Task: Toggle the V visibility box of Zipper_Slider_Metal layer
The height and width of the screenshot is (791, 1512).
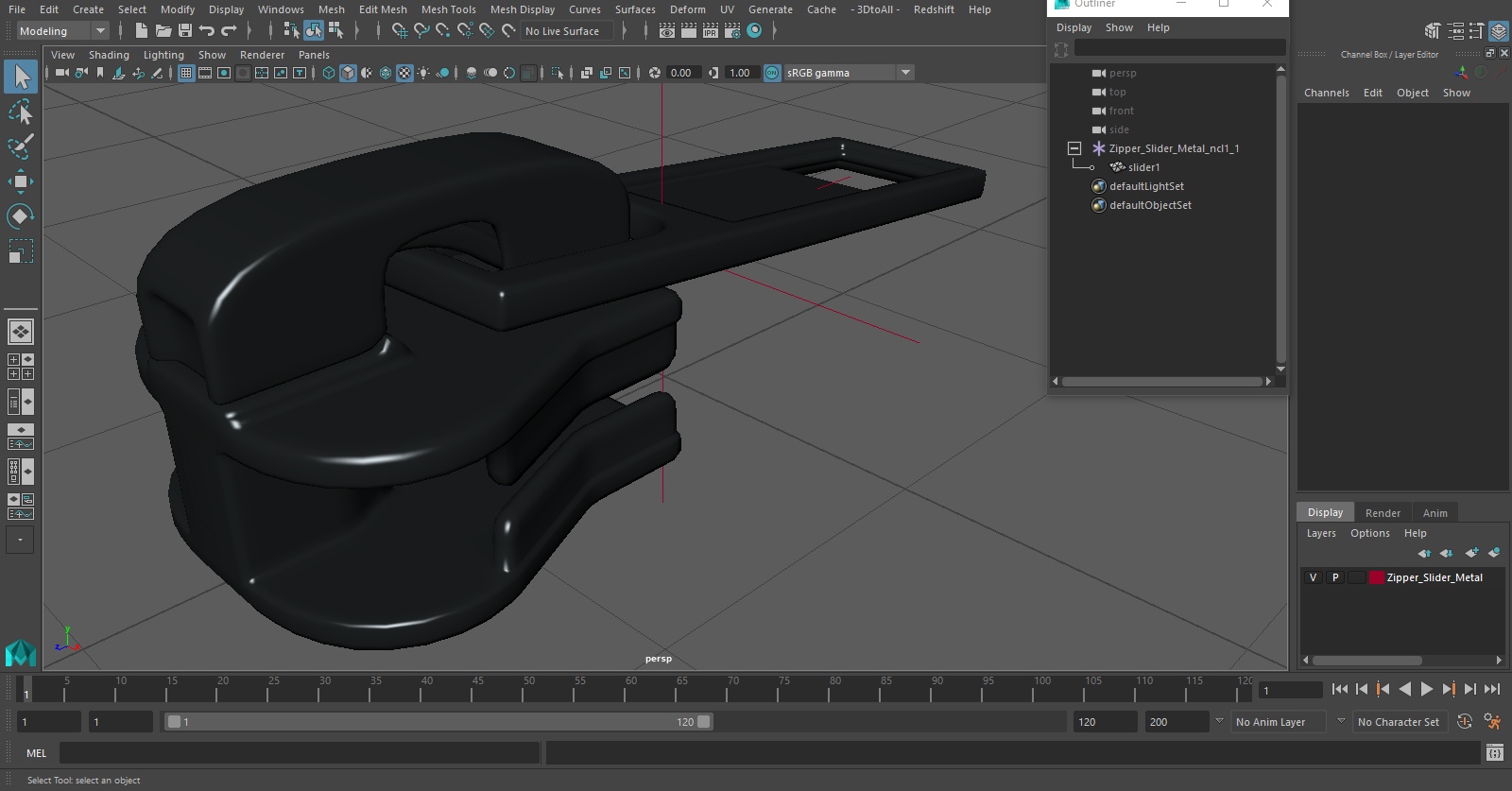Action: click(1313, 577)
